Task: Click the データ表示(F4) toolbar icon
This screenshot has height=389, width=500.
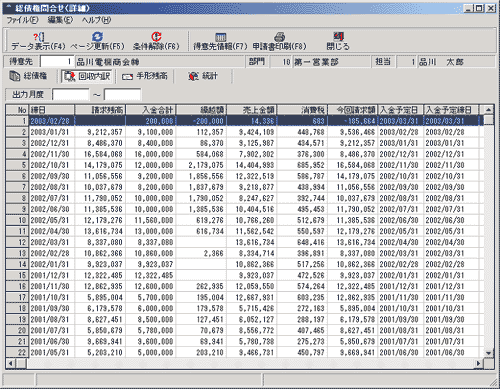Action: pyautogui.click(x=39, y=37)
